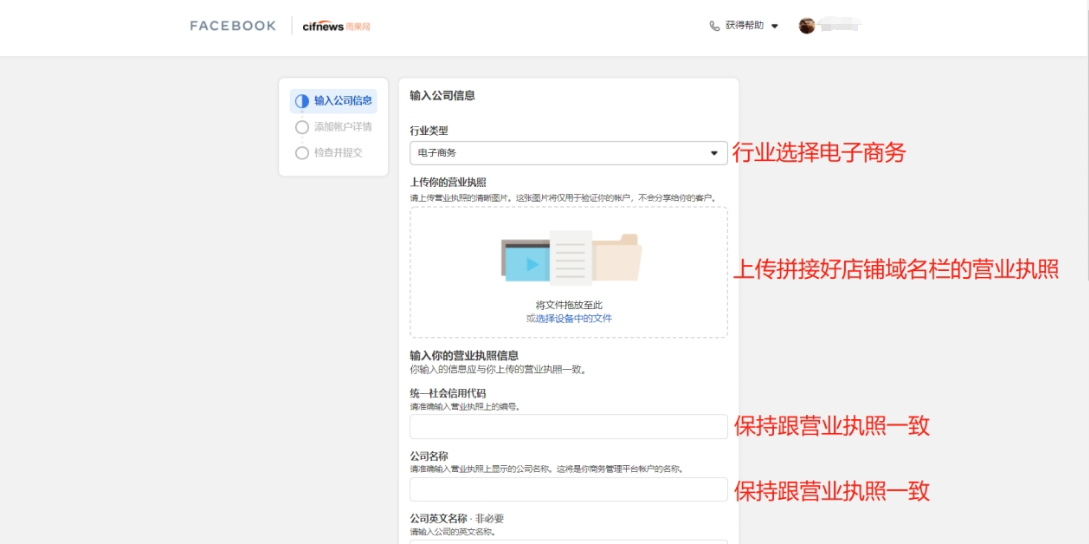Select the circle next to 添加帐户详情
This screenshot has height=544, width=1089.
click(x=302, y=127)
